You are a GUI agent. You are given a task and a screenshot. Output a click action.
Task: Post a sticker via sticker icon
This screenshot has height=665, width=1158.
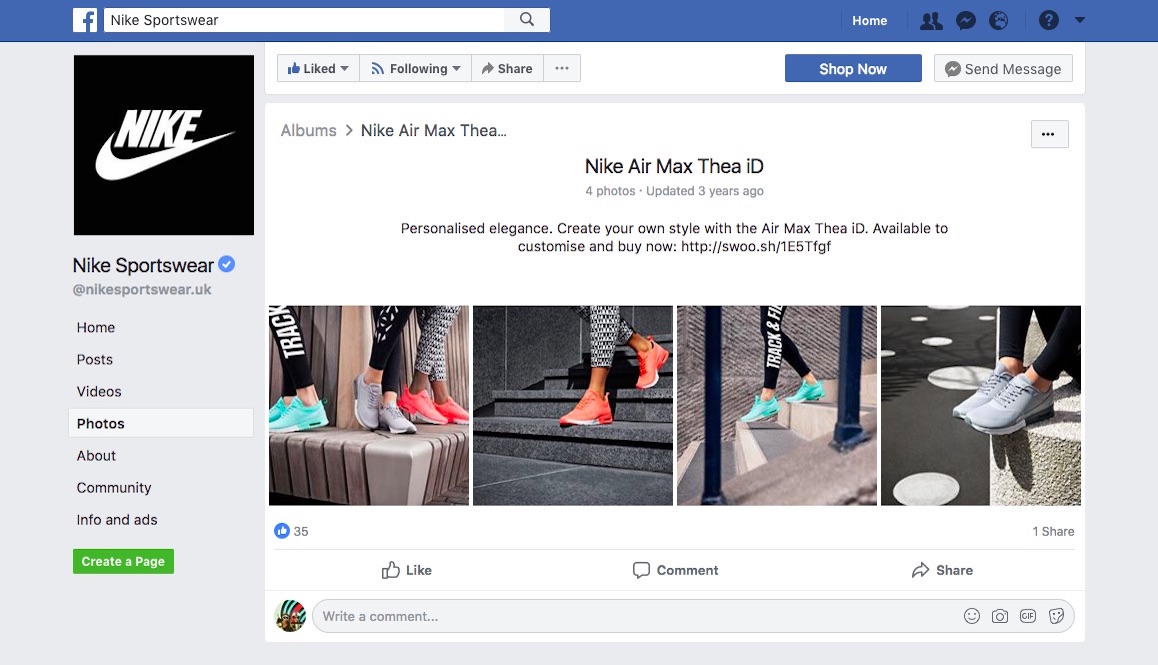1057,616
